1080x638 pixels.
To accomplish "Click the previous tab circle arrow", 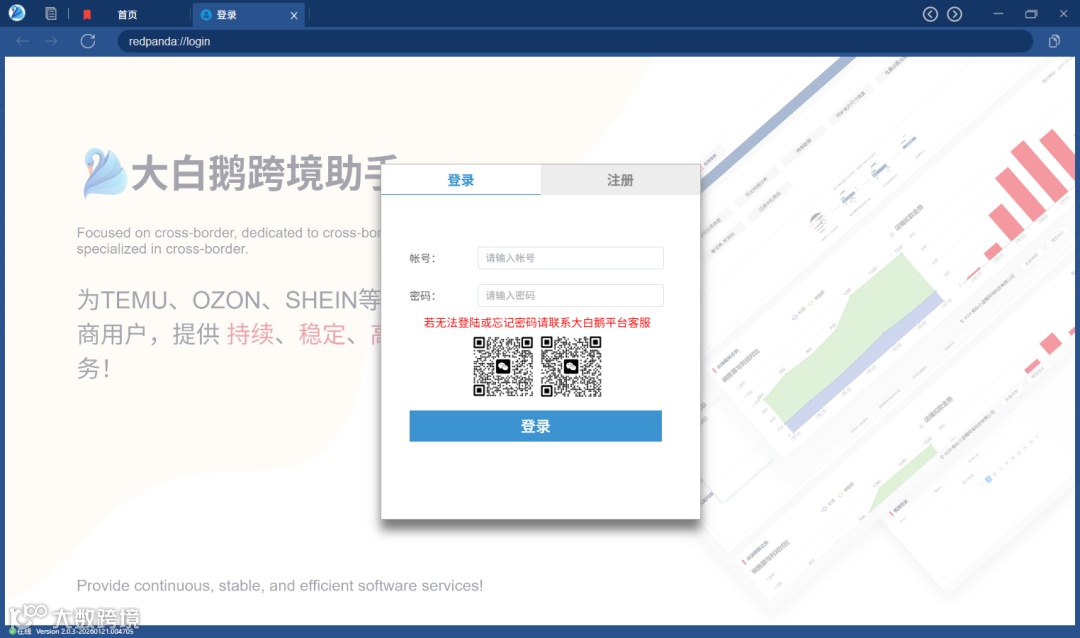I will point(930,14).
